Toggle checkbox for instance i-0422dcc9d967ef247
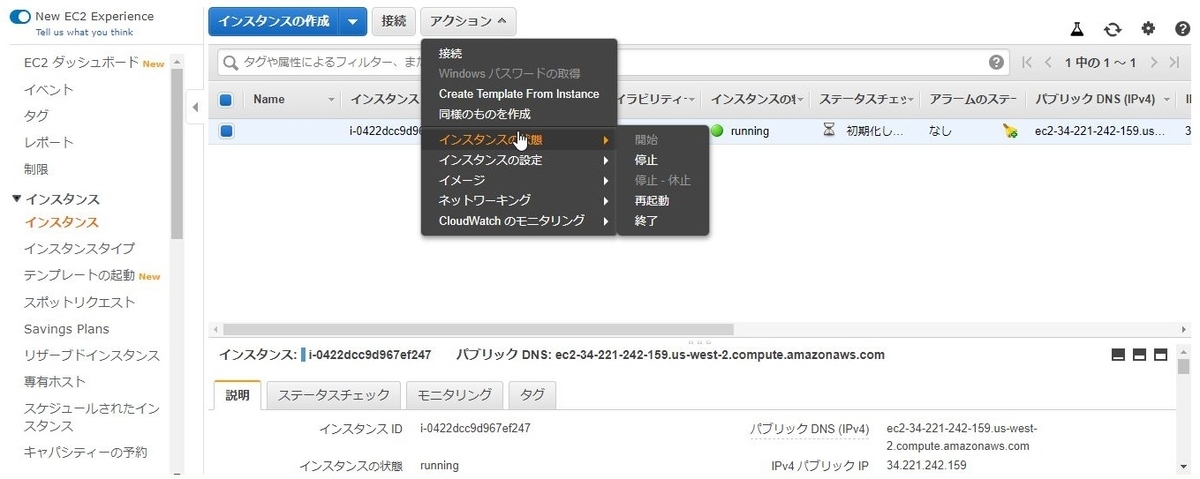Viewport: 1200px width, 479px height. [226, 131]
